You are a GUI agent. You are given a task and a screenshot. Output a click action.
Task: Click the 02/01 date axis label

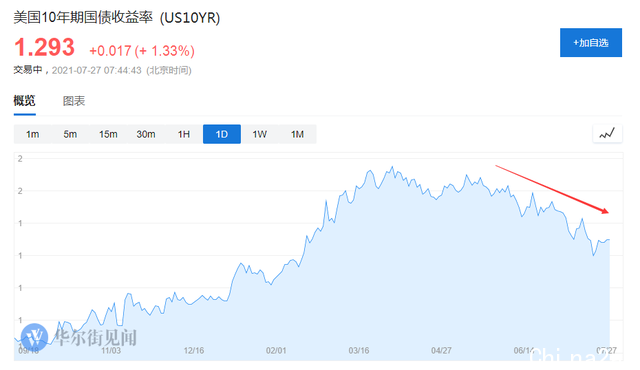click(276, 350)
